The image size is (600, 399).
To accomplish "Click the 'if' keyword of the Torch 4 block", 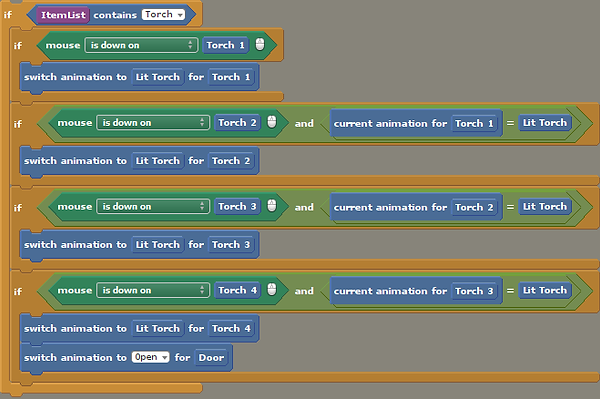I will click(x=18, y=292).
